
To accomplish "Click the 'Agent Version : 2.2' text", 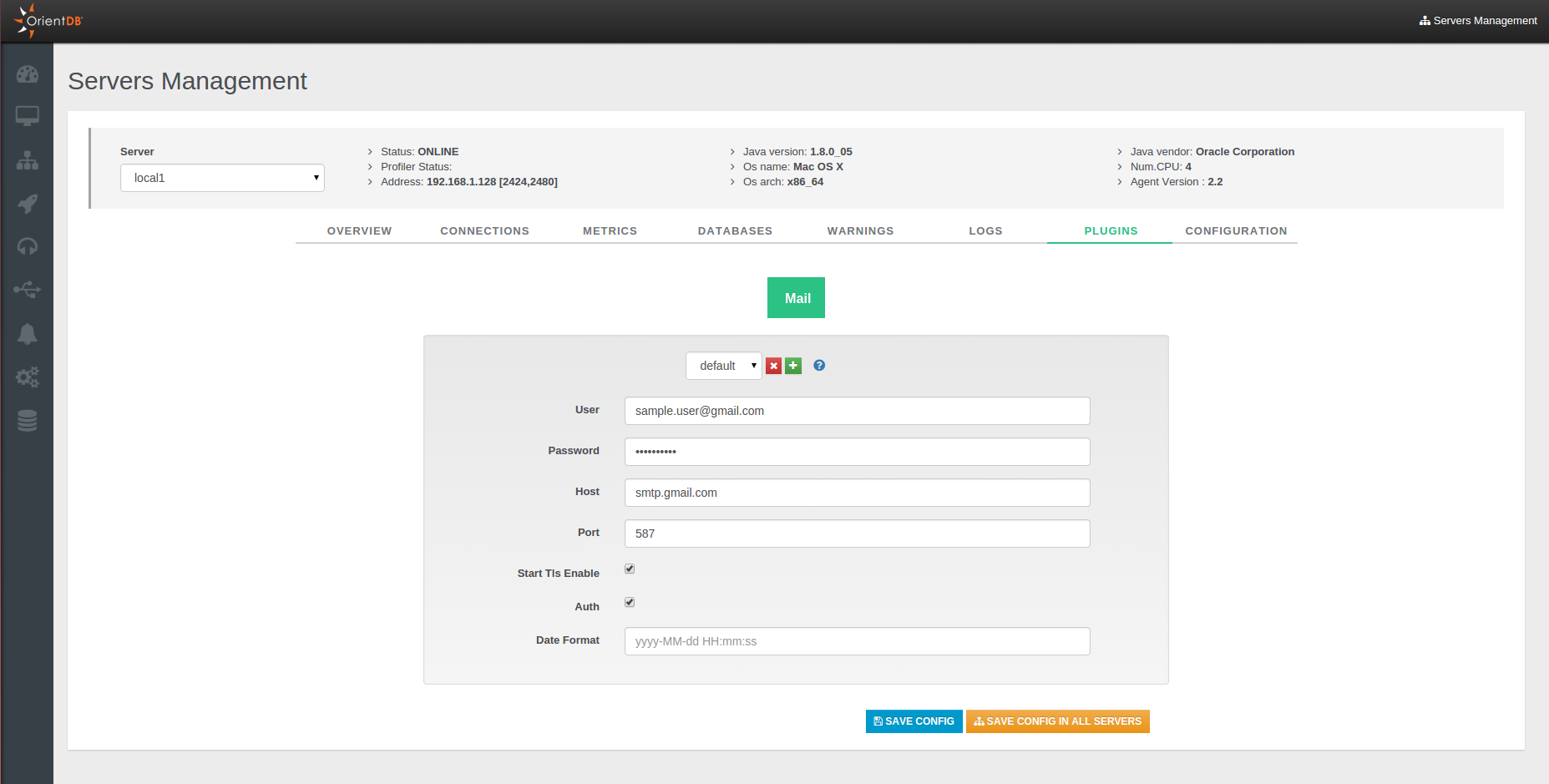I will click(x=1177, y=182).
